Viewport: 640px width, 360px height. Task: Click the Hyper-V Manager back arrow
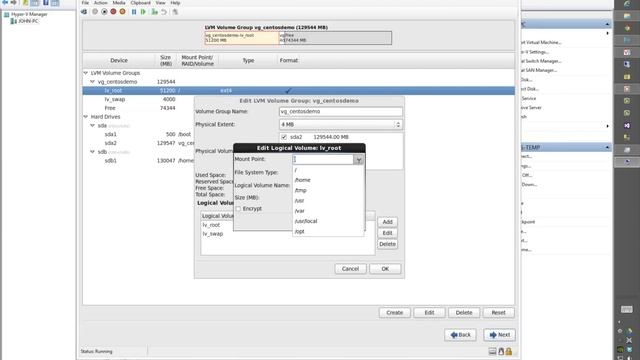point(5,2)
